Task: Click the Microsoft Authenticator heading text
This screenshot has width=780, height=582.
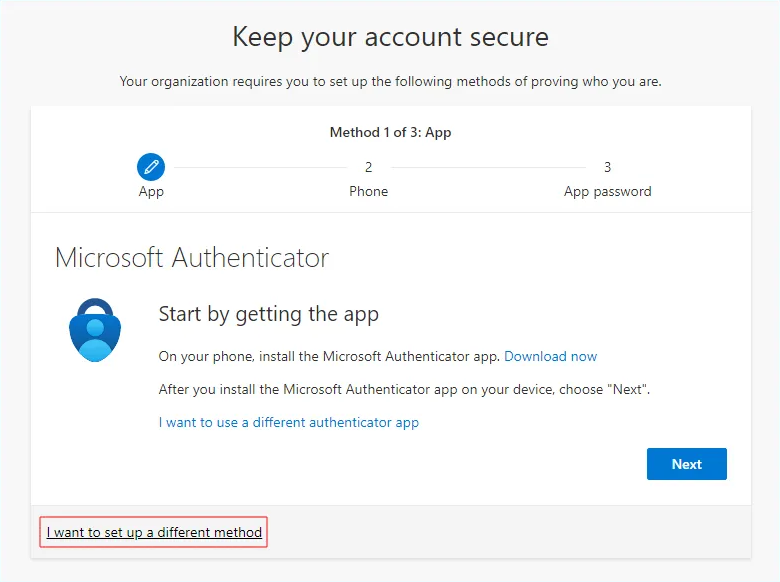Action: (x=192, y=257)
